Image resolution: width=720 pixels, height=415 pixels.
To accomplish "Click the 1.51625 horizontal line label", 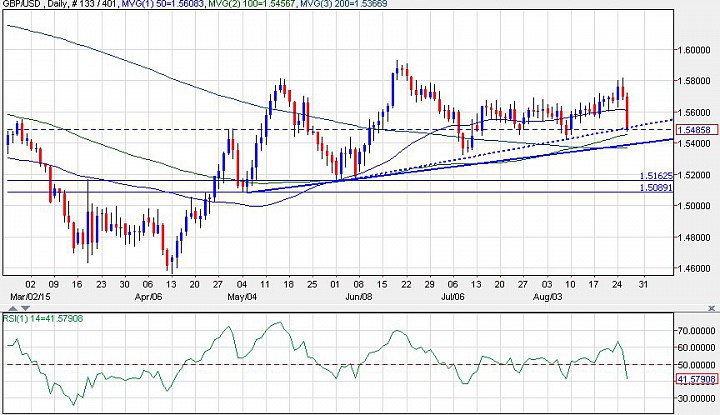I will click(656, 176).
